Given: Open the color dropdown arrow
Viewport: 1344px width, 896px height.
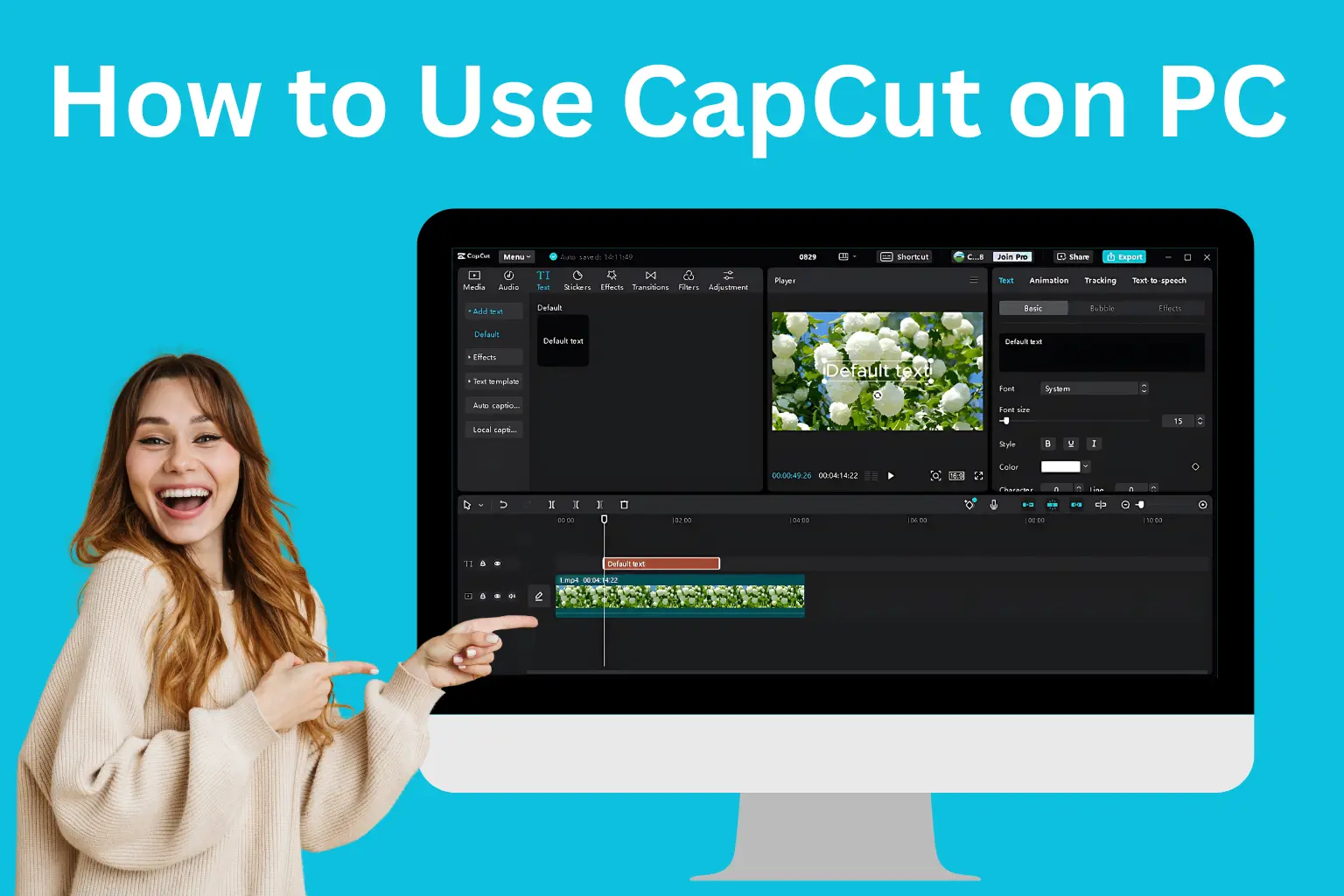Looking at the screenshot, I should (1086, 466).
